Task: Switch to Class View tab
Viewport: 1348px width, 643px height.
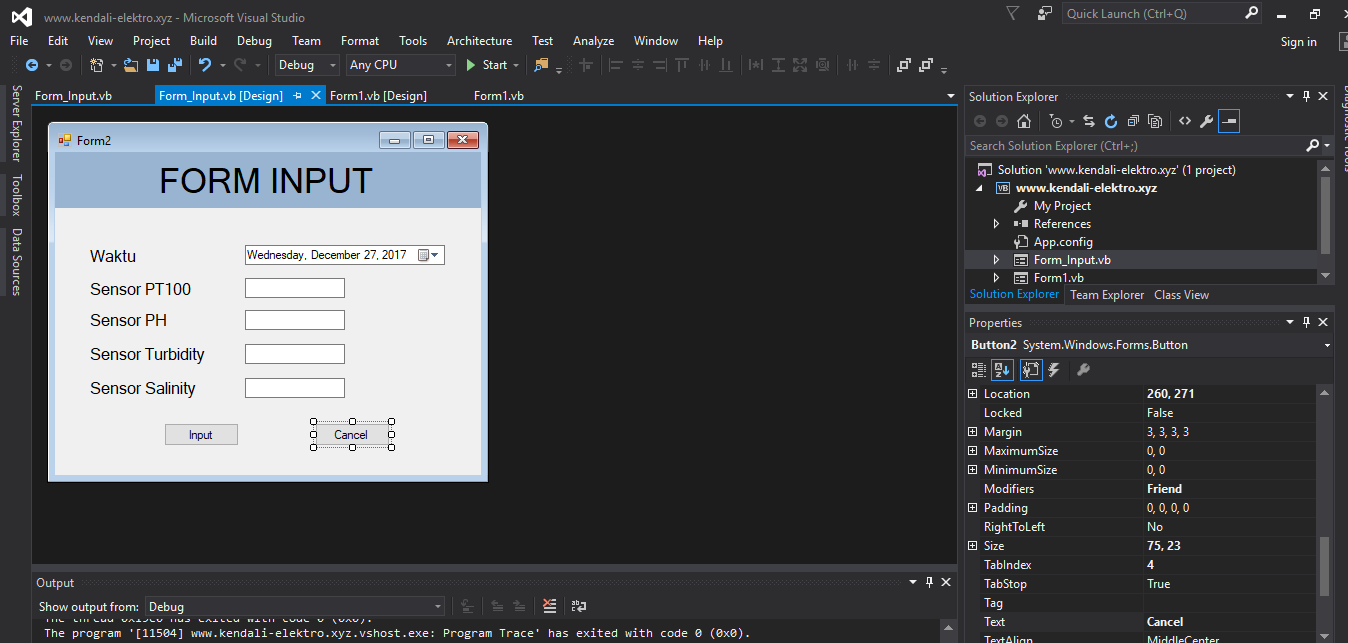Action: point(1181,295)
